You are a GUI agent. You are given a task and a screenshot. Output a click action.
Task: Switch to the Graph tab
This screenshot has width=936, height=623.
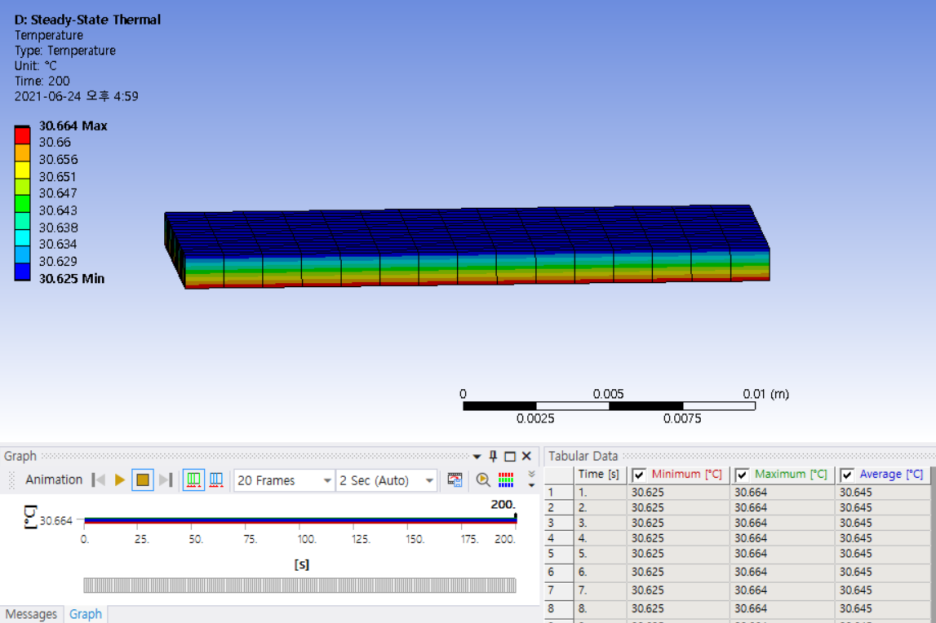coord(85,614)
